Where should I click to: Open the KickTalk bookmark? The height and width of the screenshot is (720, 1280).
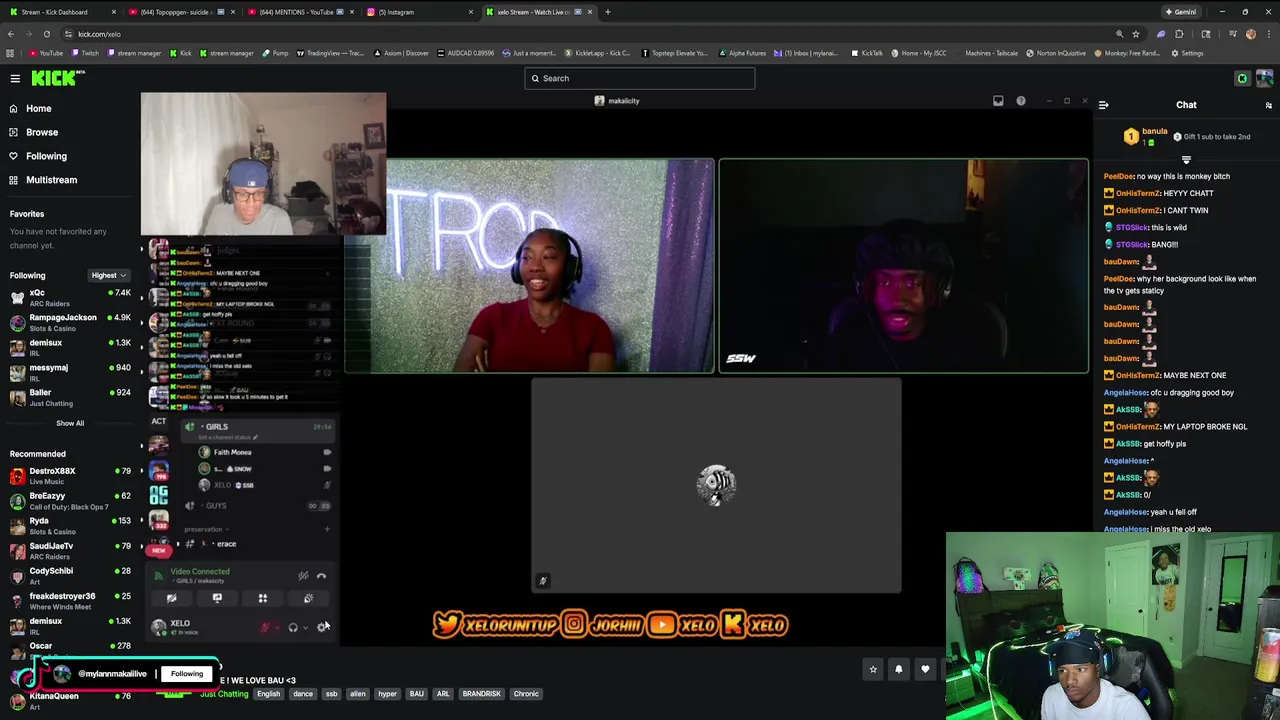[867, 53]
